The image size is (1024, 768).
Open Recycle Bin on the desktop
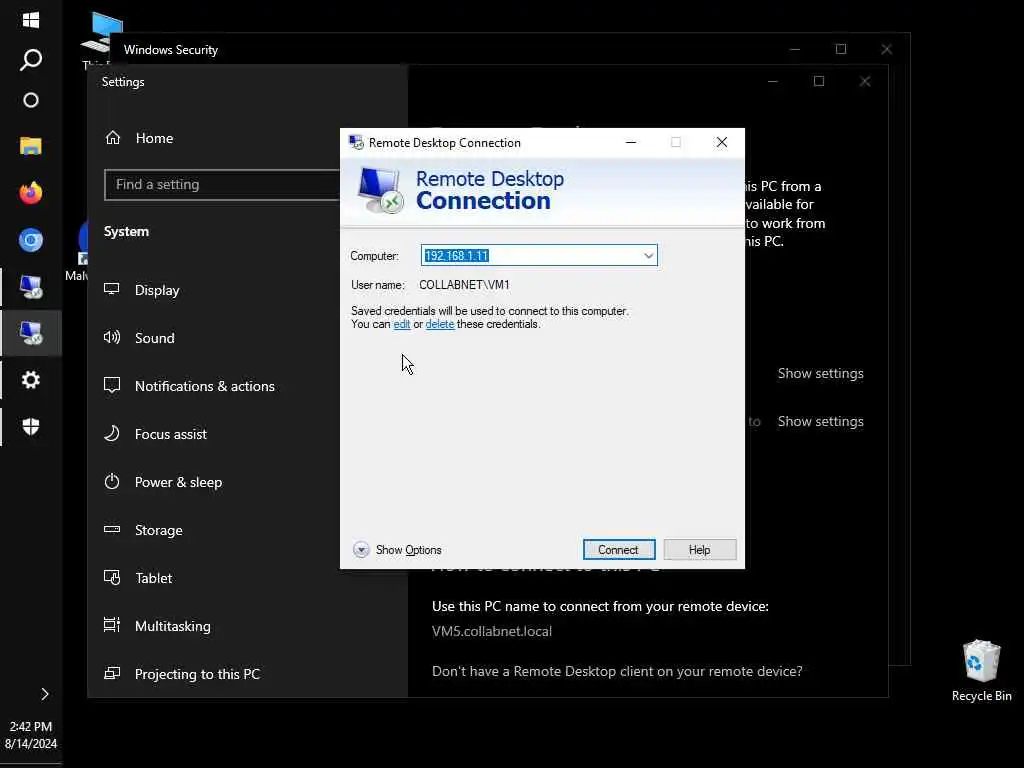982,671
